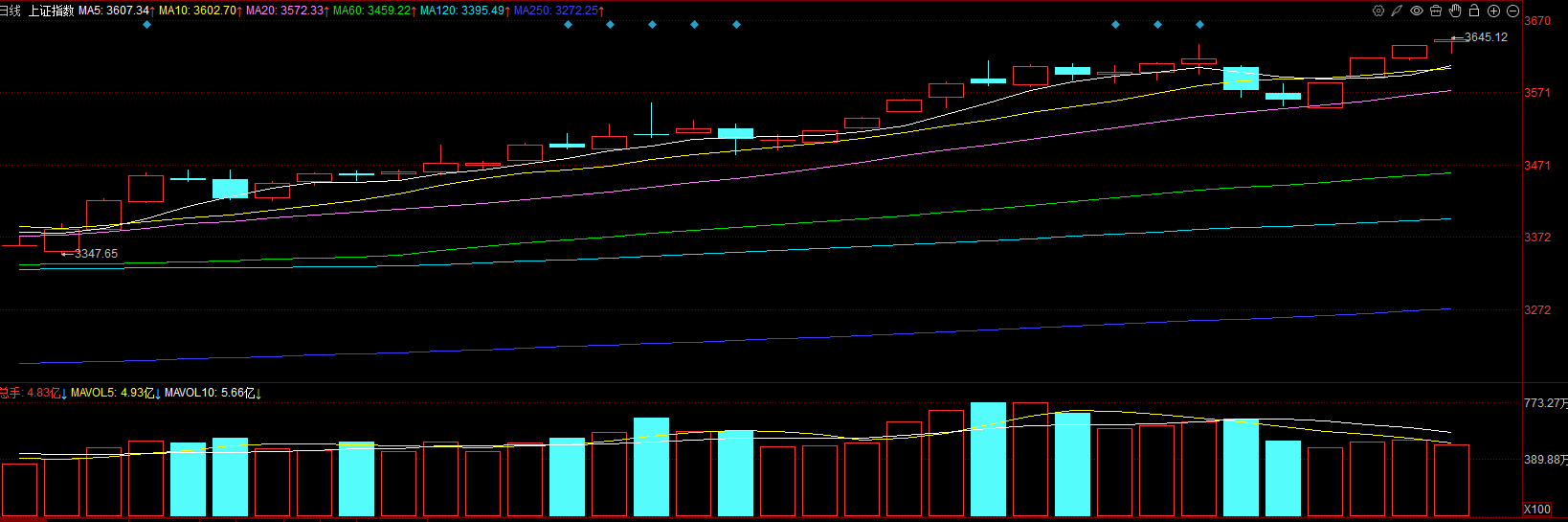This screenshot has width=1568, height=522.
Task: Toggle the chart lock icon
Action: pos(1474,11)
